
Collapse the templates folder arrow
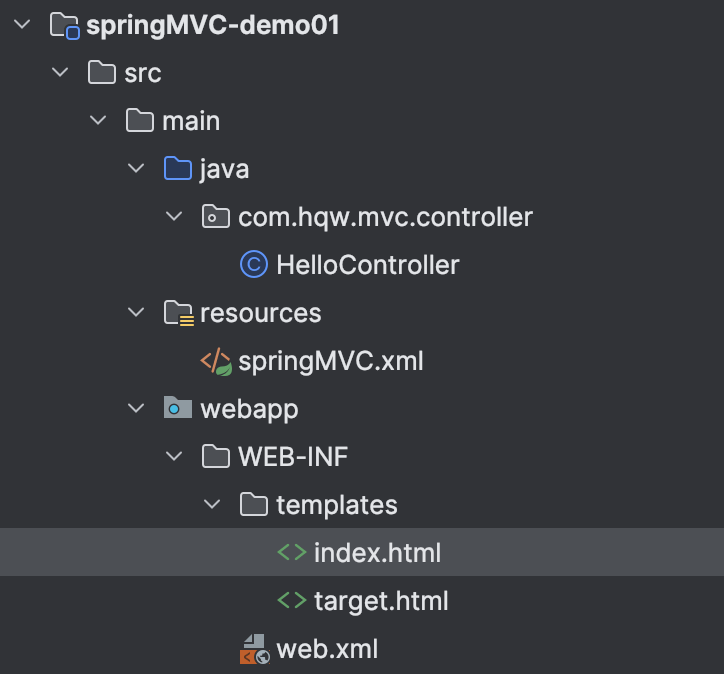pyautogui.click(x=213, y=505)
